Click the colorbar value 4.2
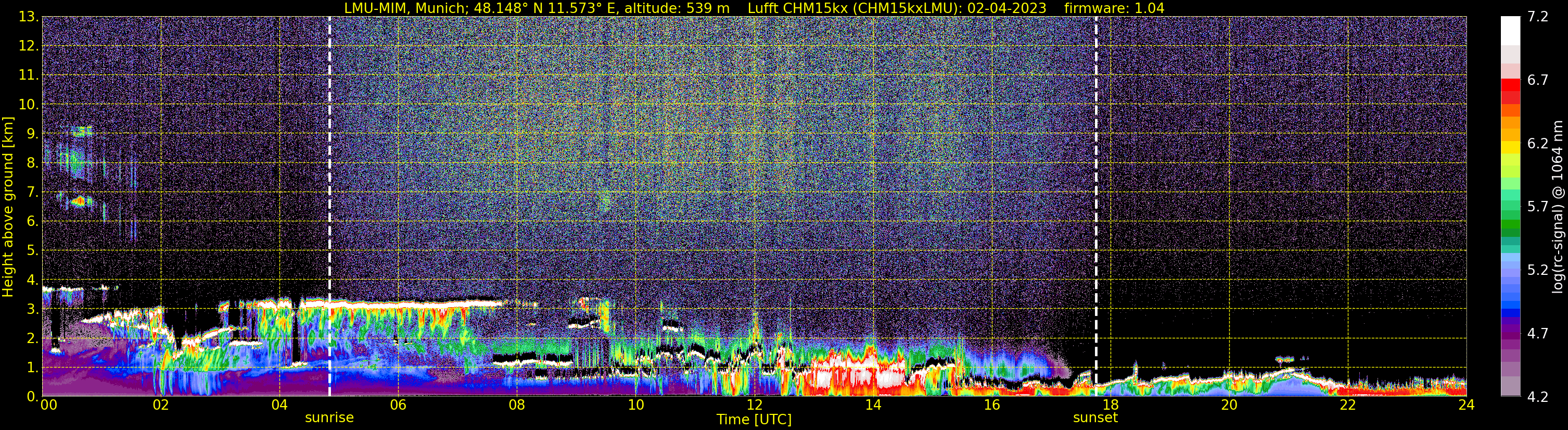The height and width of the screenshot is (430, 1568). (x=1538, y=397)
